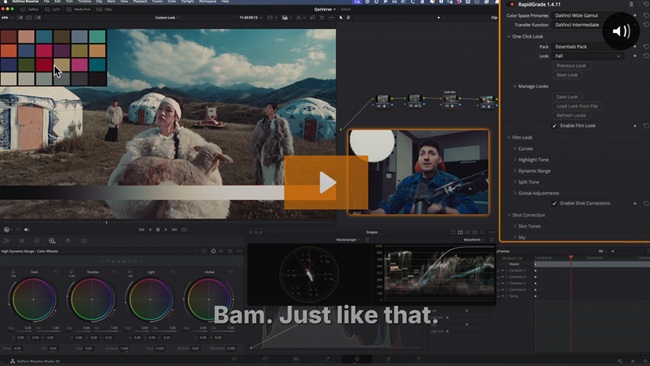Click the Shadow color wheel

(92, 299)
